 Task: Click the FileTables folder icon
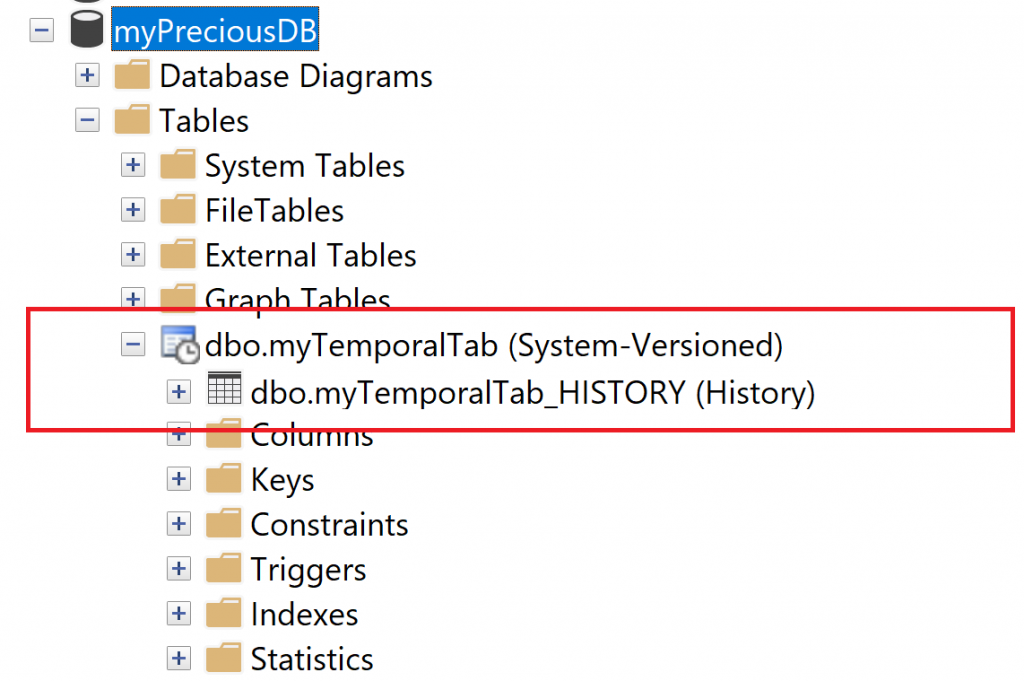[178, 211]
